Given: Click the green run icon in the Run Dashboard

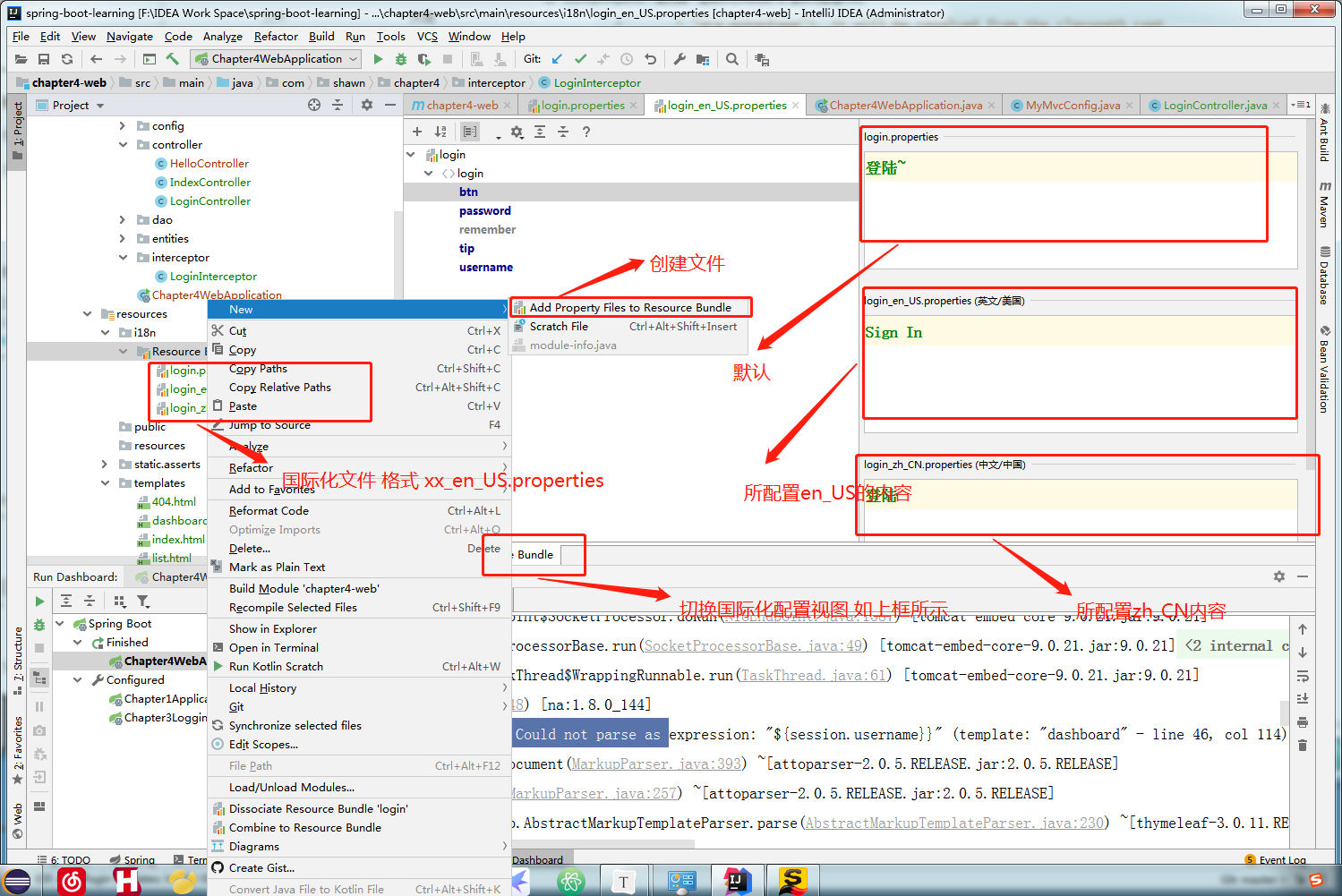Looking at the screenshot, I should pyautogui.click(x=39, y=601).
